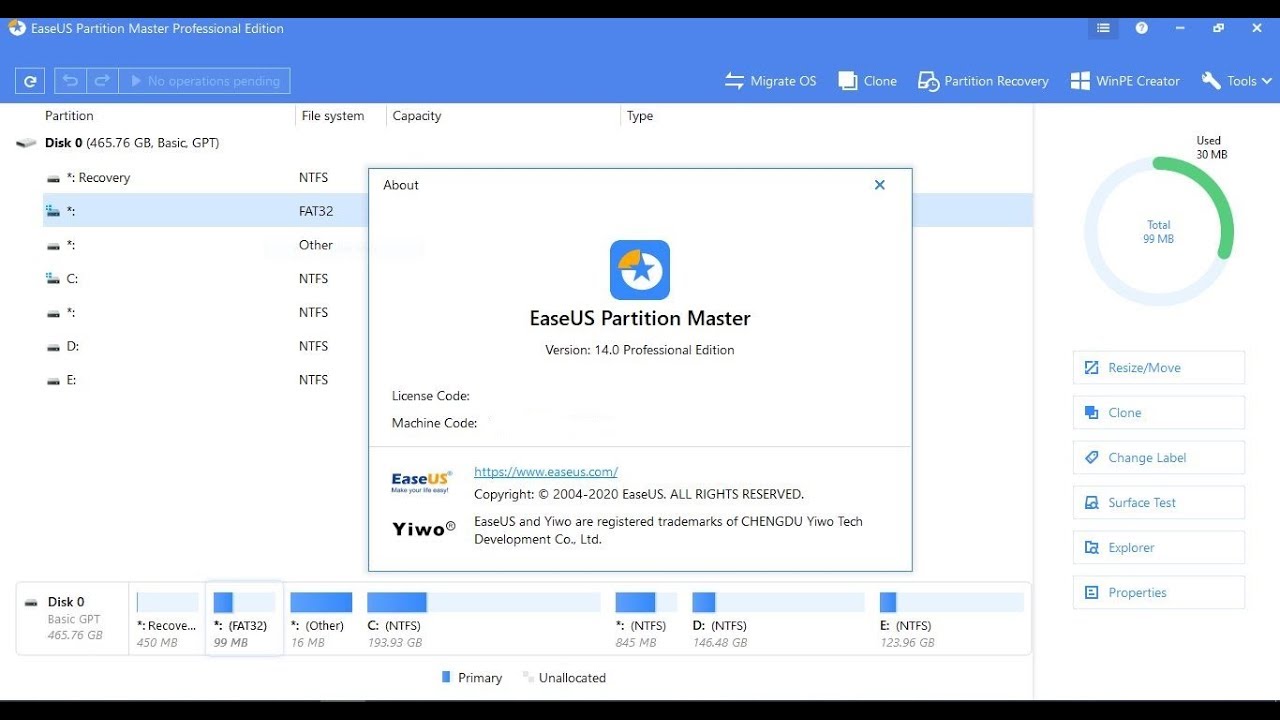Select the Other file system partition row

click(205, 245)
